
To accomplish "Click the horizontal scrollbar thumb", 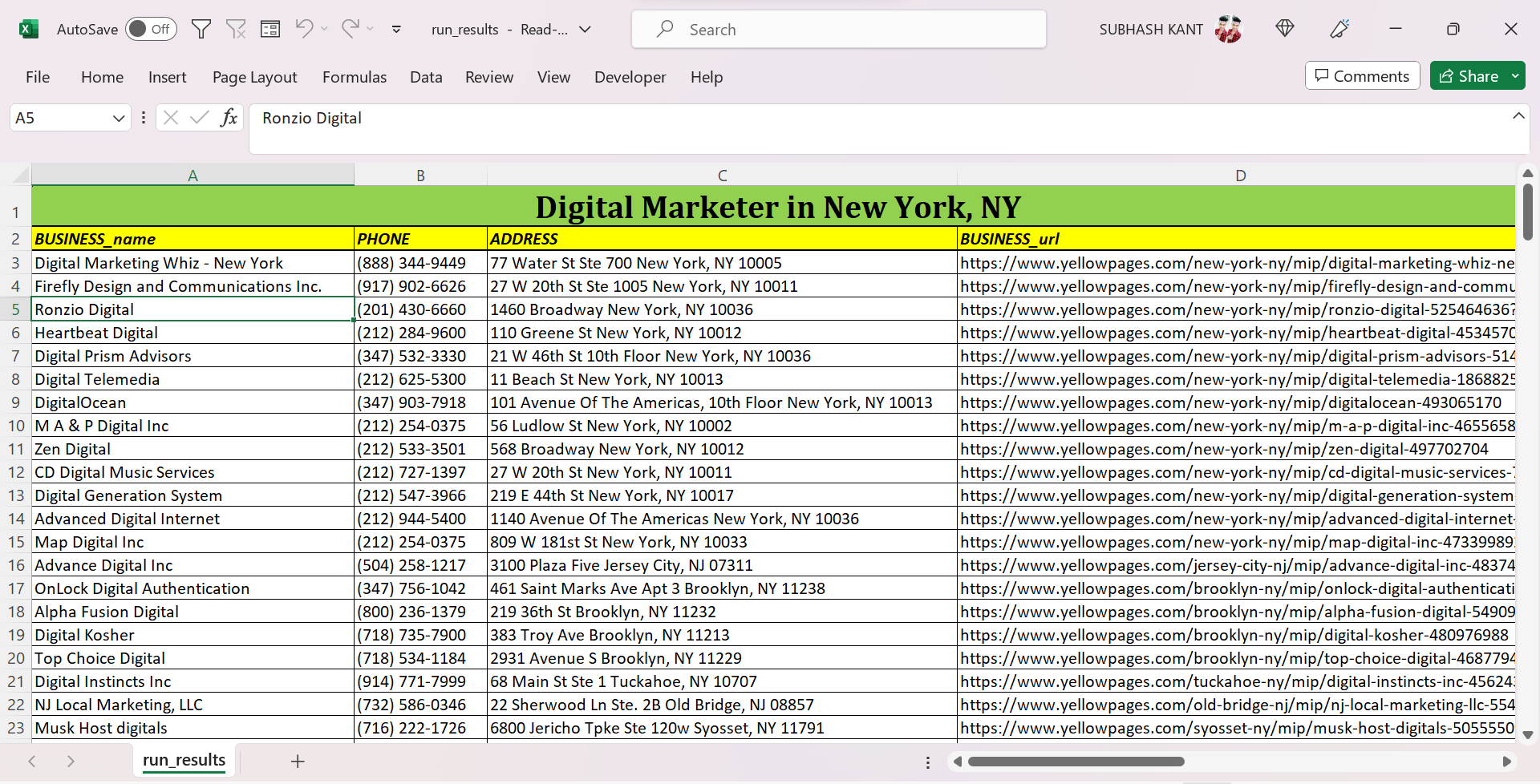I will pyautogui.click(x=1076, y=762).
